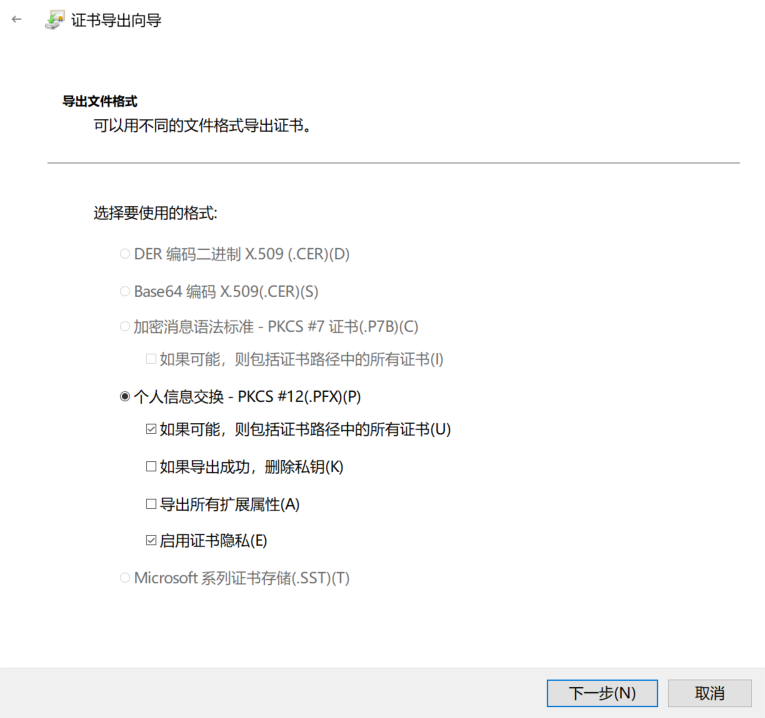The width and height of the screenshot is (765, 718).
Task: Click the horizontal separator line below the description
Action: (x=393, y=163)
